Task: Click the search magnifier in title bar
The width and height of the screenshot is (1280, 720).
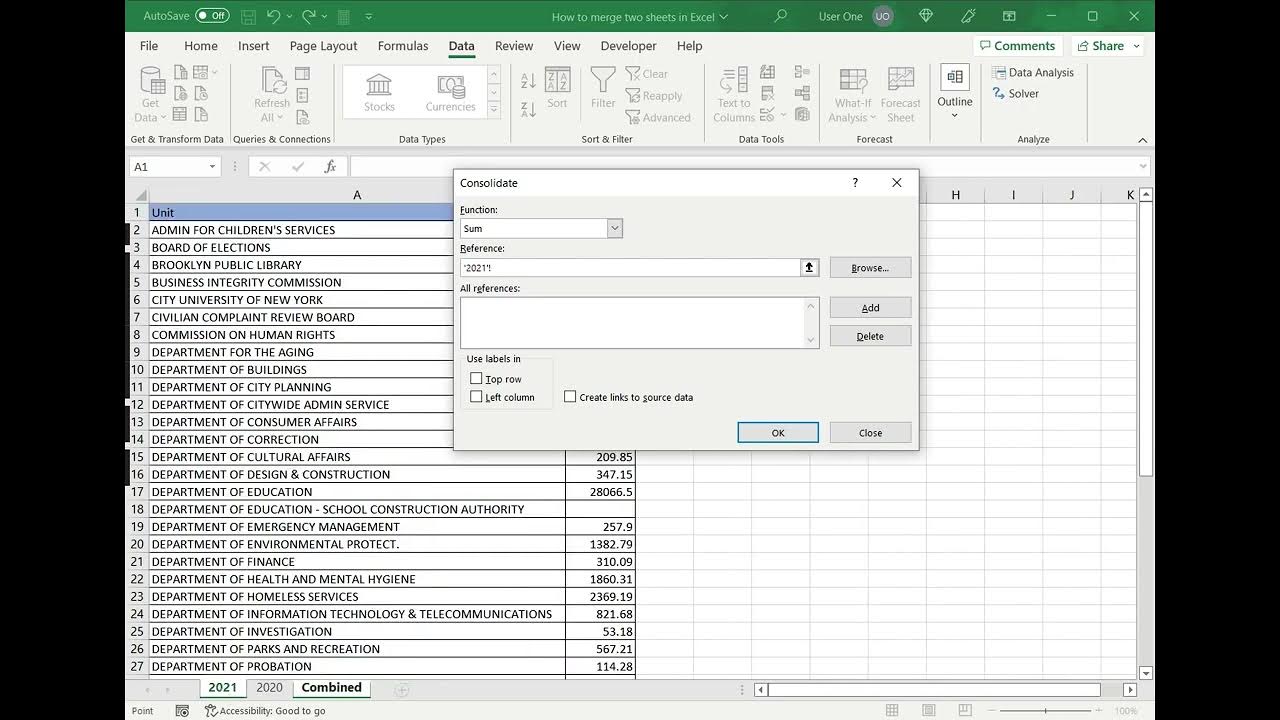Action: coord(781,16)
